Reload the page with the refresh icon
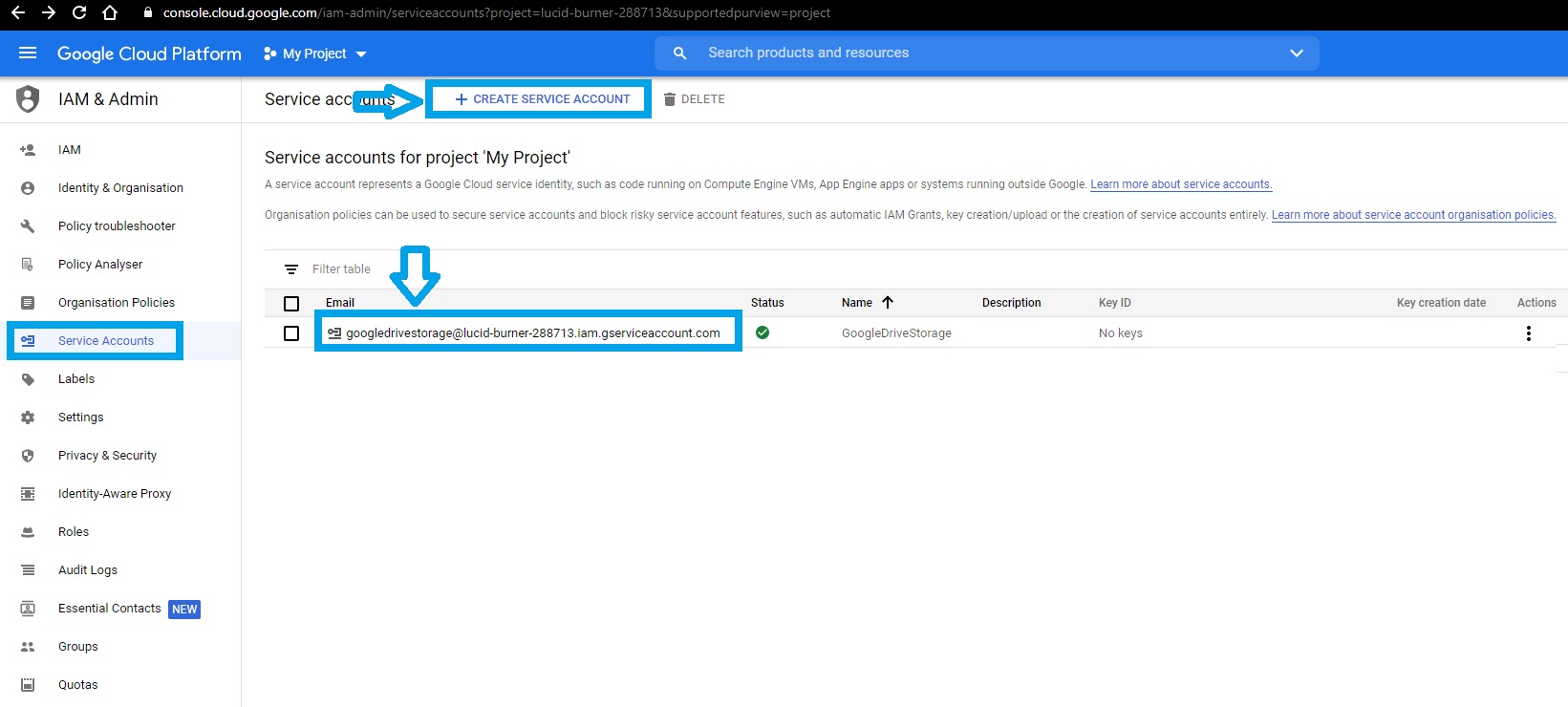Viewport: 1568px width, 707px height. 79,13
